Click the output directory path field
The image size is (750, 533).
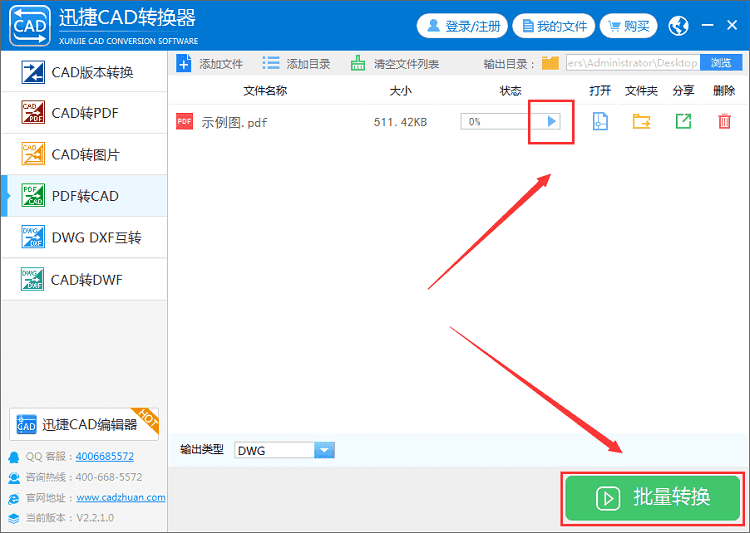click(633, 63)
